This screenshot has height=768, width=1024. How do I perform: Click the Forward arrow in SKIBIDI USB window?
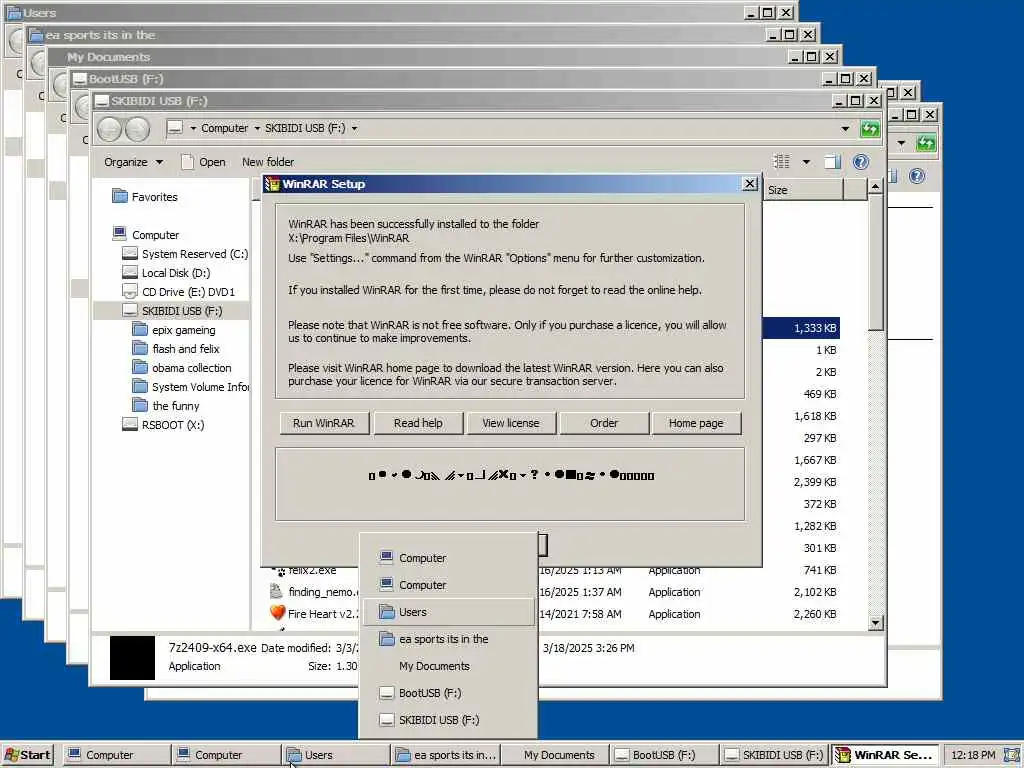coord(137,129)
